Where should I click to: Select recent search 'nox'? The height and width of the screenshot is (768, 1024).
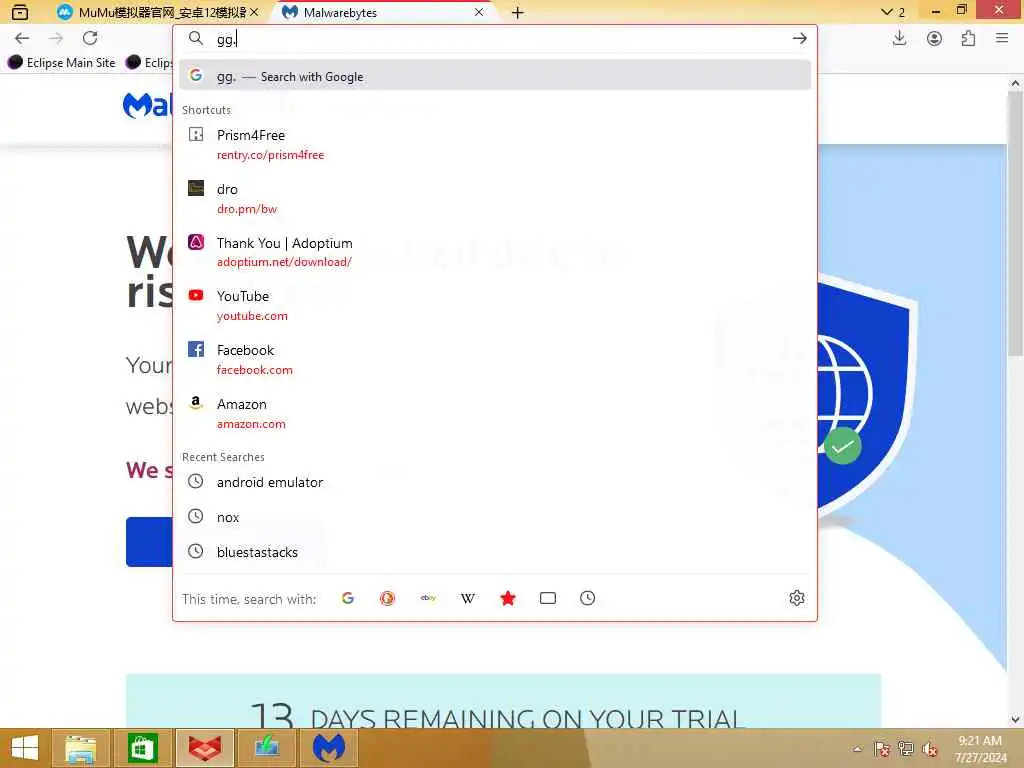point(494,517)
